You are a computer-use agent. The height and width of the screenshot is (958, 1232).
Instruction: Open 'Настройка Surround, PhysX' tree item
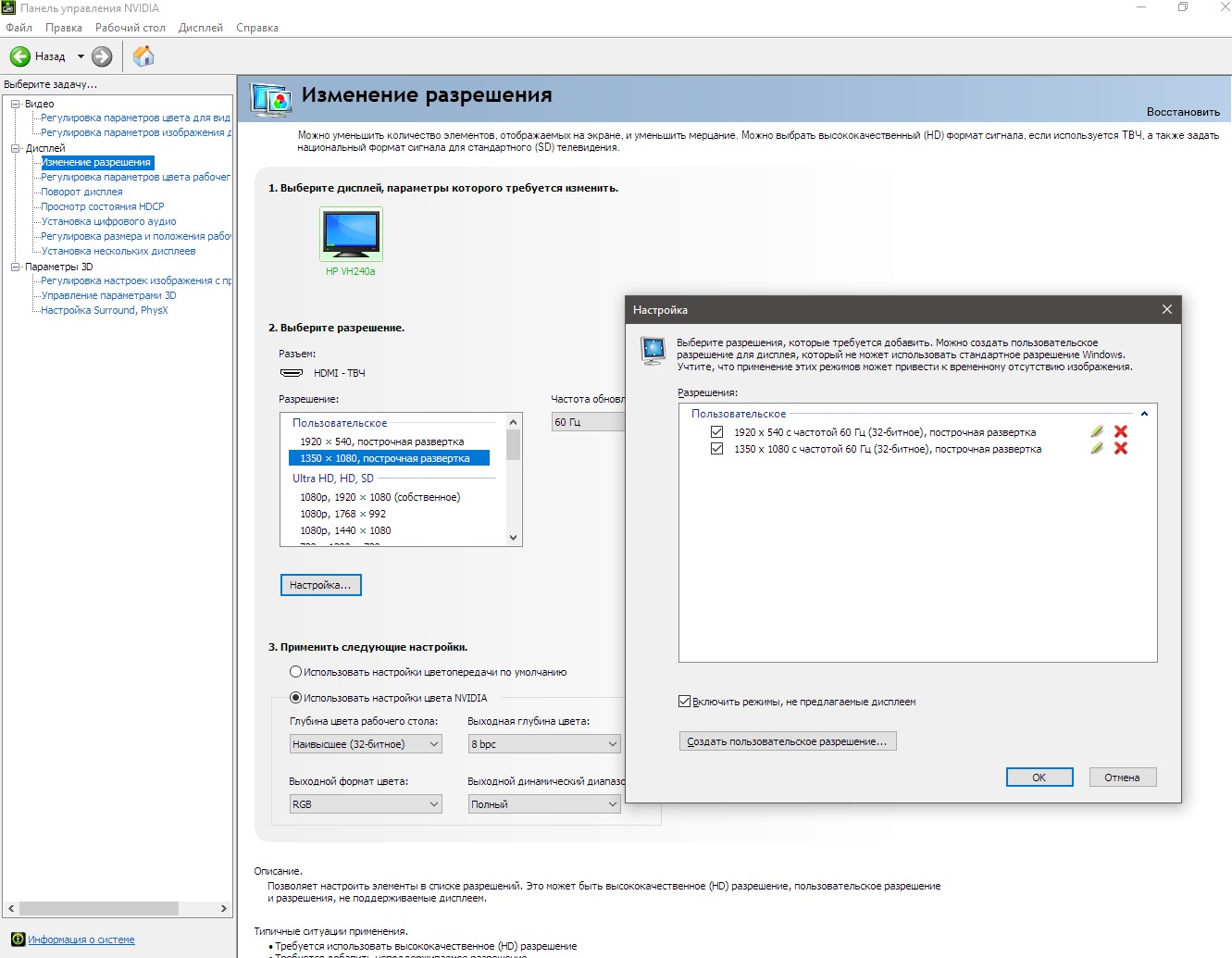[x=105, y=310]
